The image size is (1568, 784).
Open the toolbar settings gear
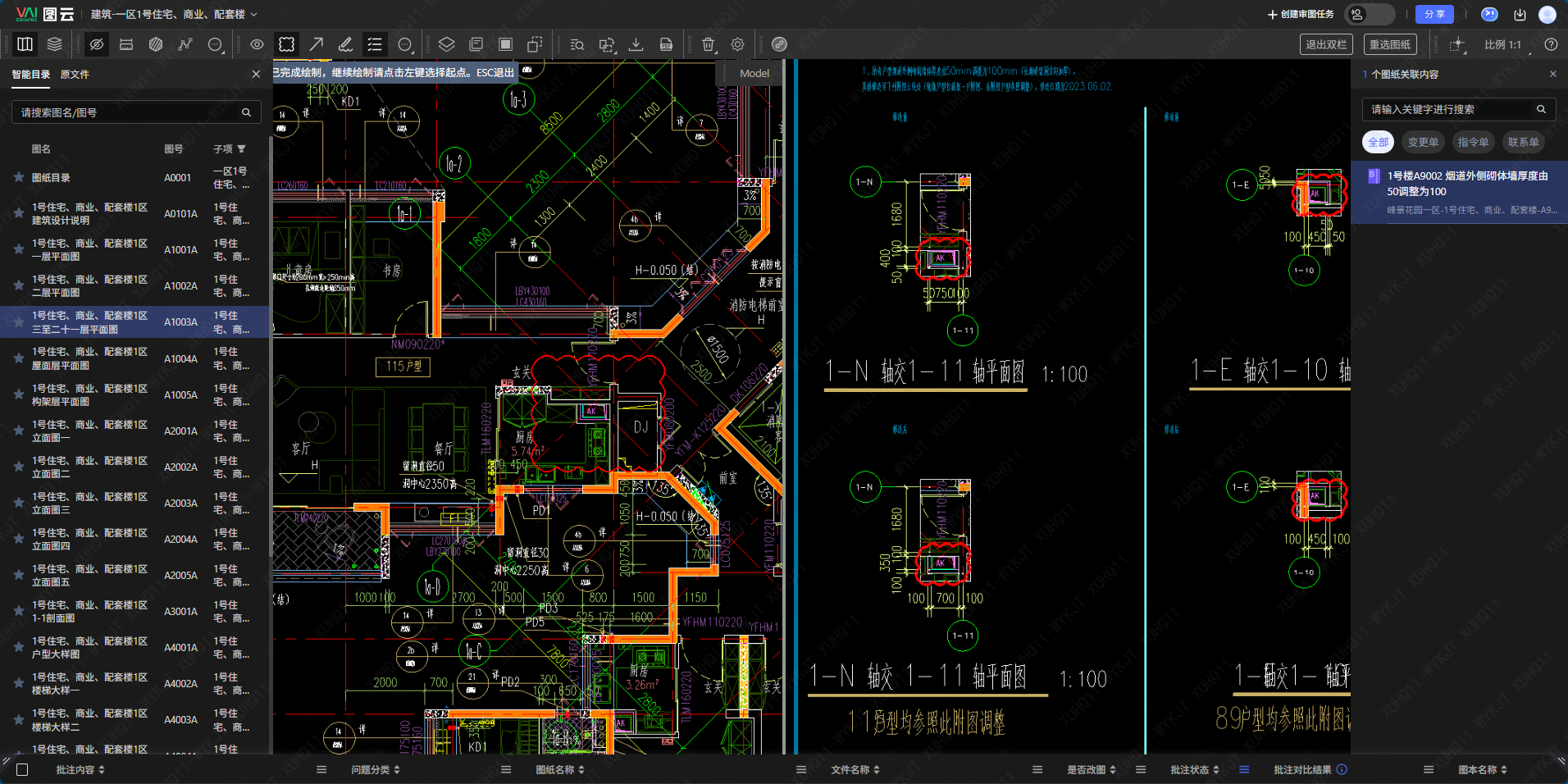[737, 44]
